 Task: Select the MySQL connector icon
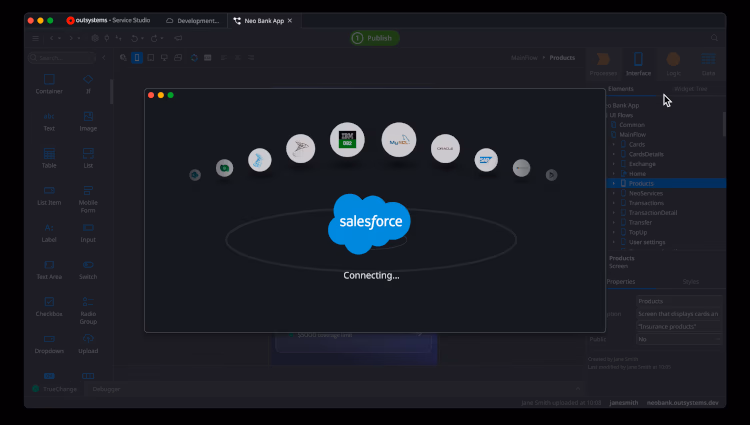click(x=399, y=140)
